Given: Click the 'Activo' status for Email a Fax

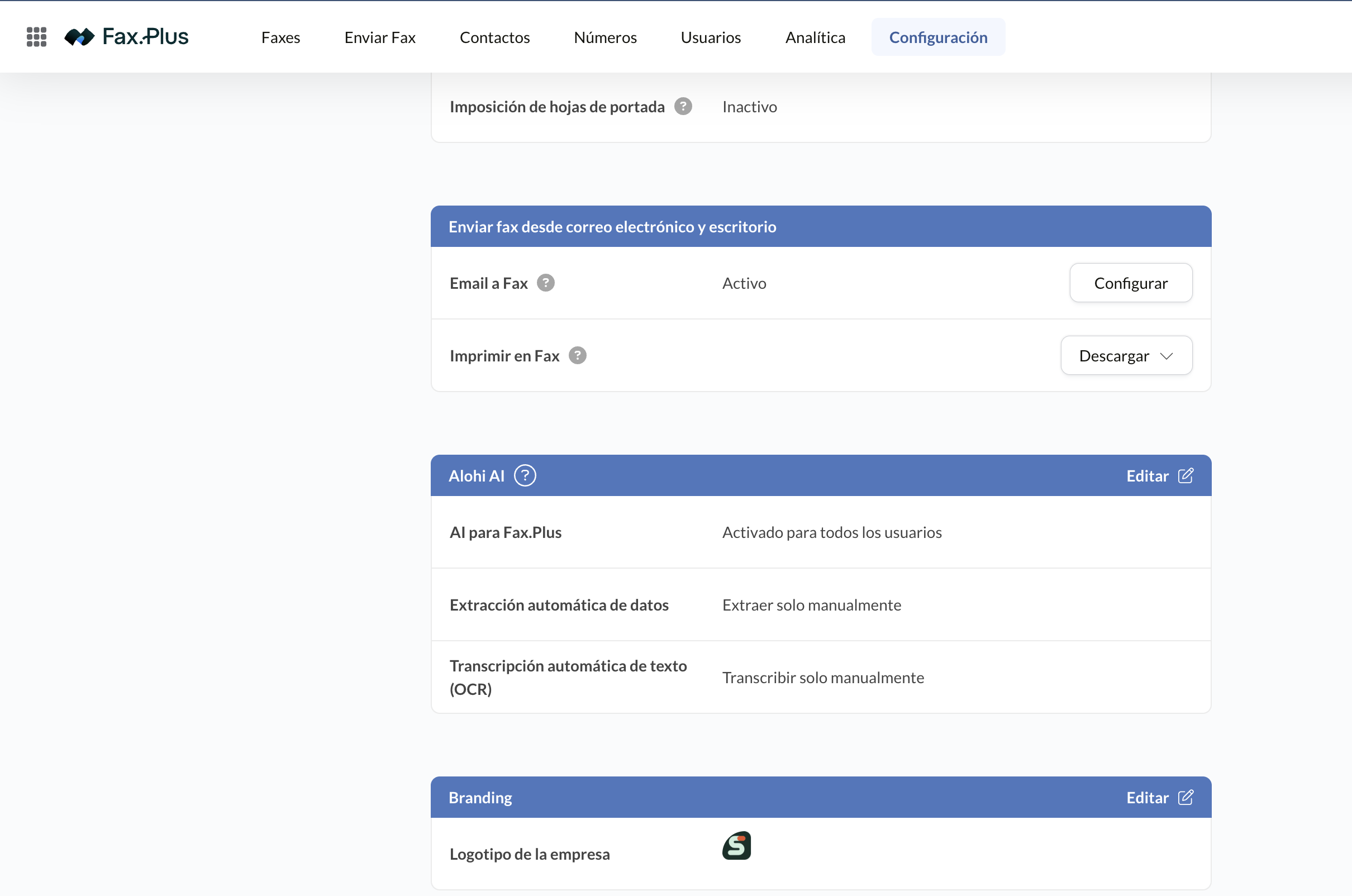Looking at the screenshot, I should coord(744,283).
